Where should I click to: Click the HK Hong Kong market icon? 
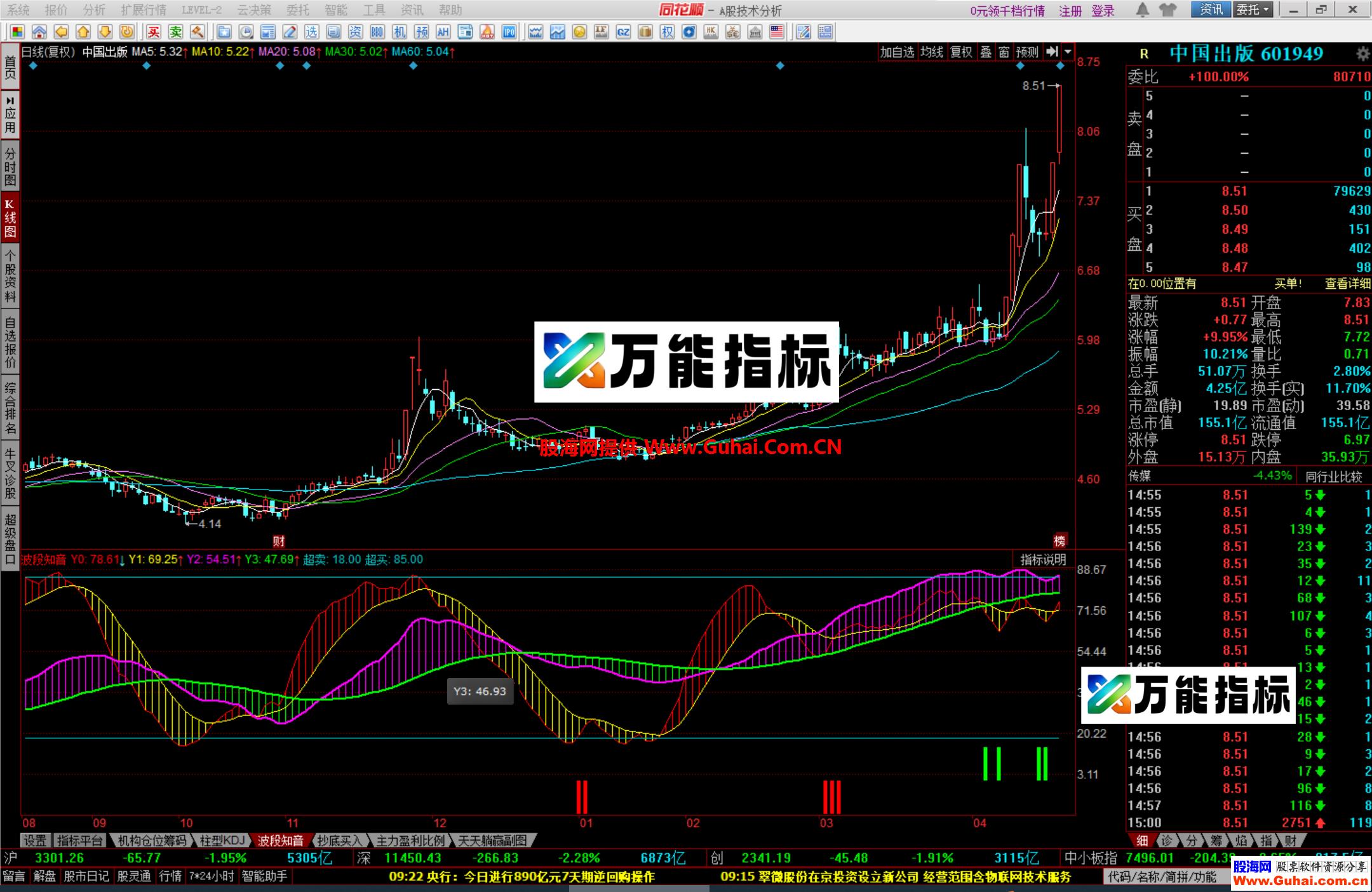click(712, 30)
